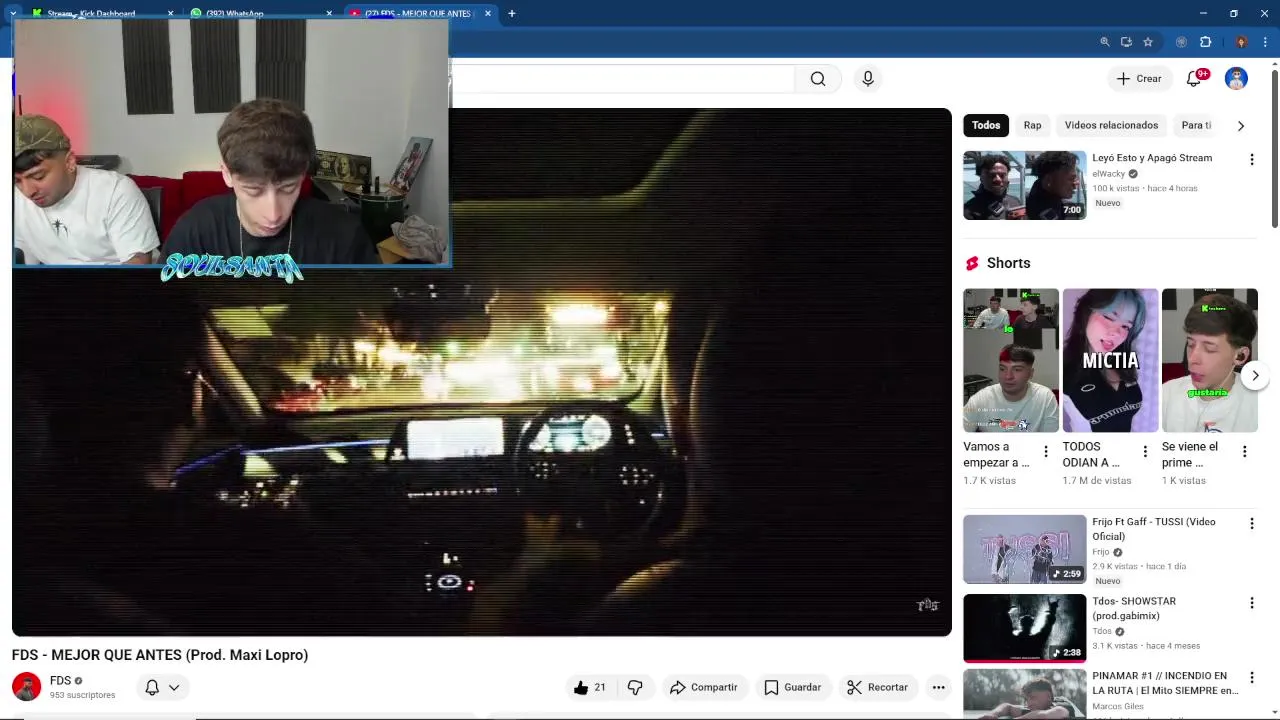Click the install app icon in address bar
The height and width of the screenshot is (720, 1280).
[1126, 42]
